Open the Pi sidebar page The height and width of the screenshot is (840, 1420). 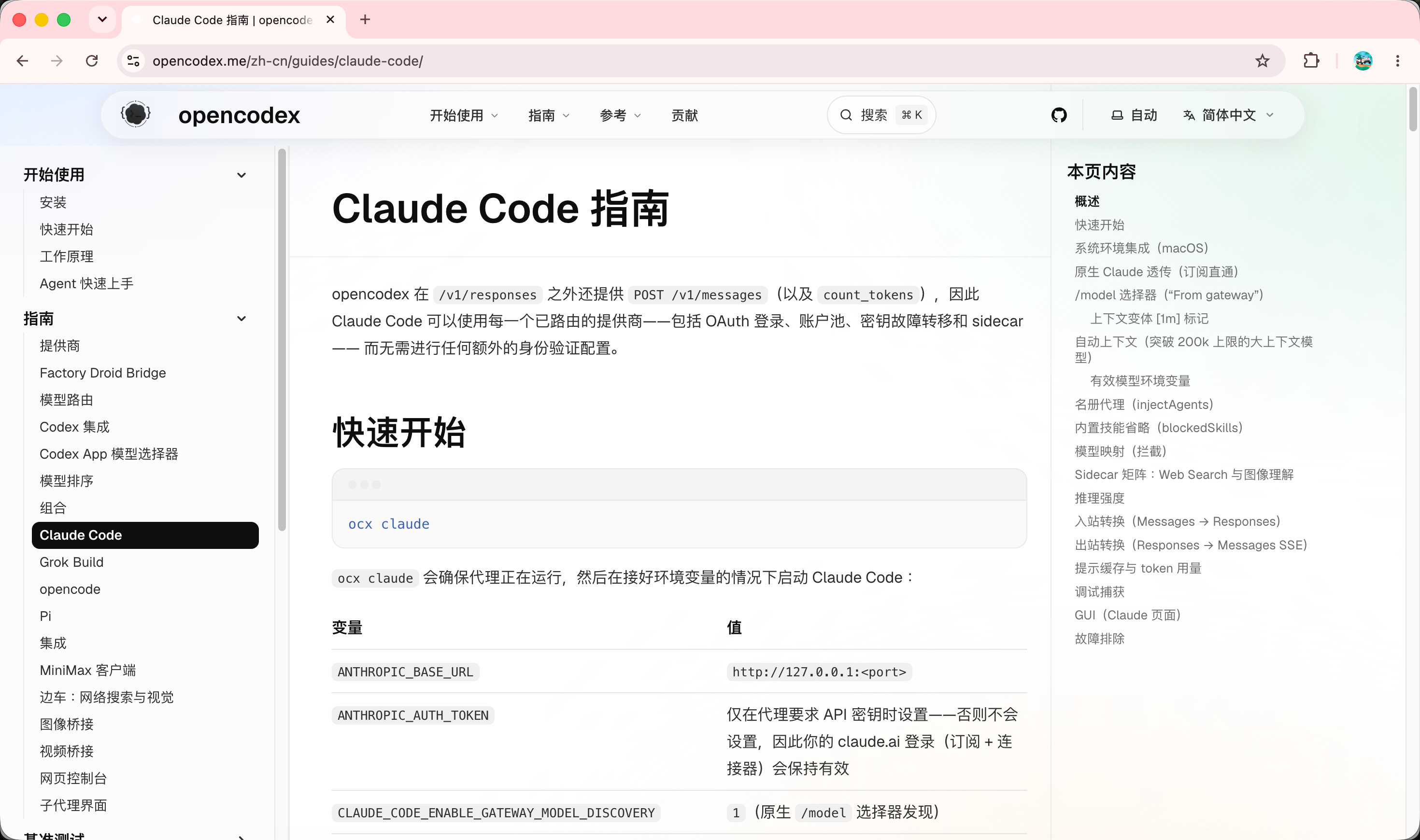click(x=45, y=616)
